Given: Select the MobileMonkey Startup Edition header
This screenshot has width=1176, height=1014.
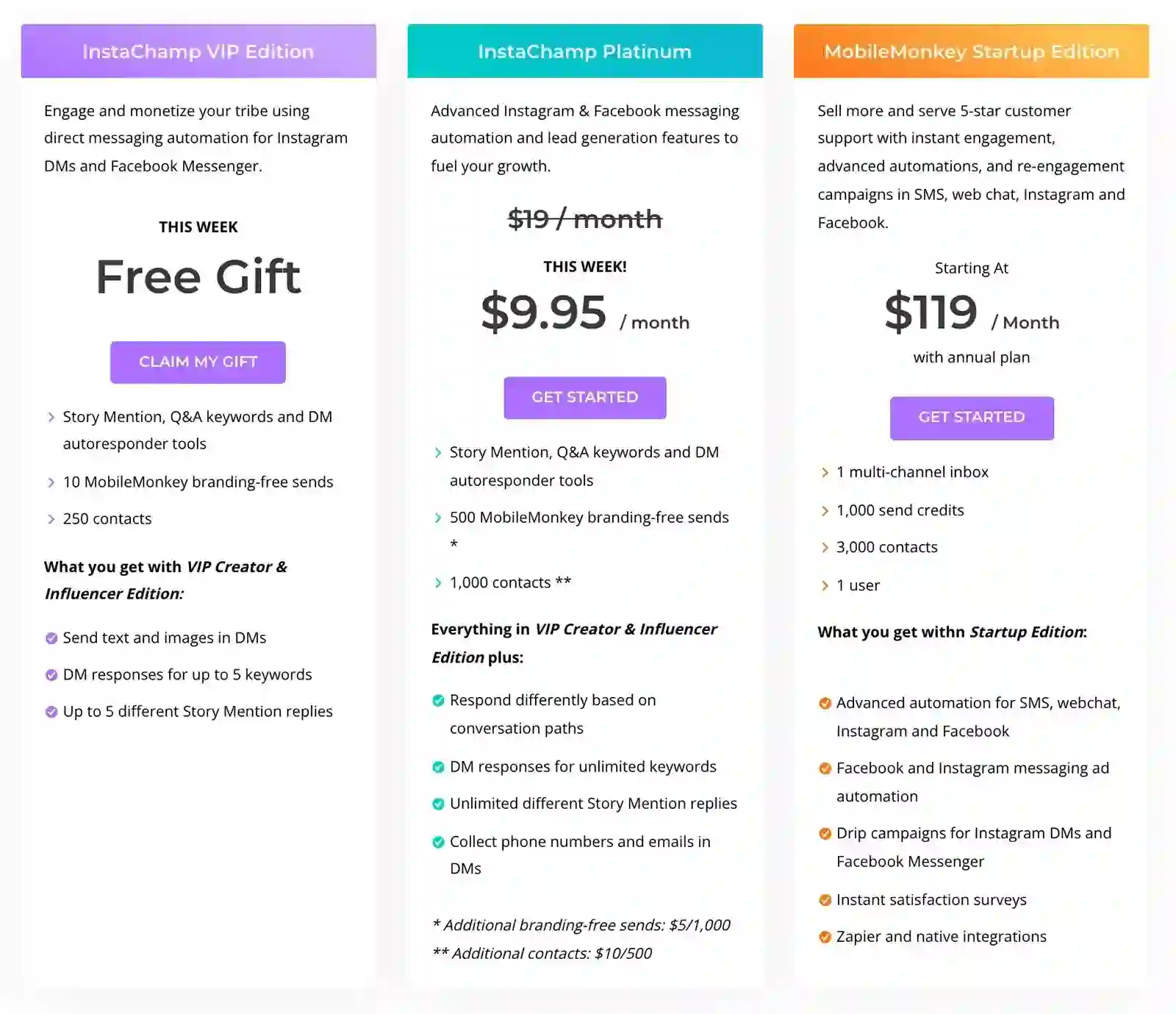Looking at the screenshot, I should pyautogui.click(x=972, y=51).
